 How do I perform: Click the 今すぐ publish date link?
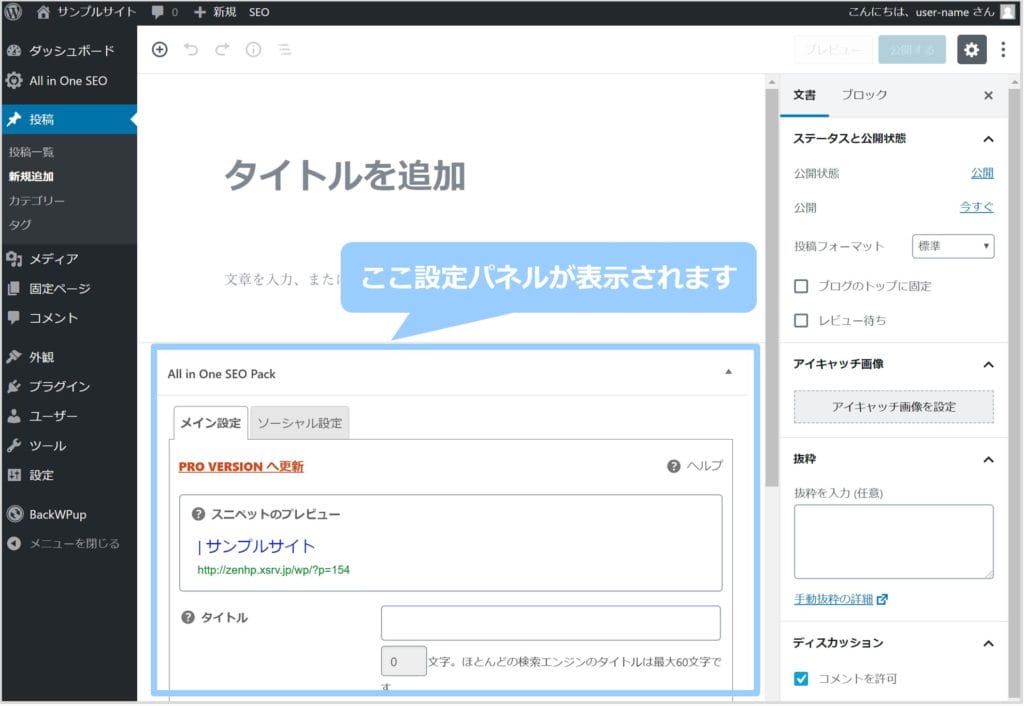tap(976, 207)
